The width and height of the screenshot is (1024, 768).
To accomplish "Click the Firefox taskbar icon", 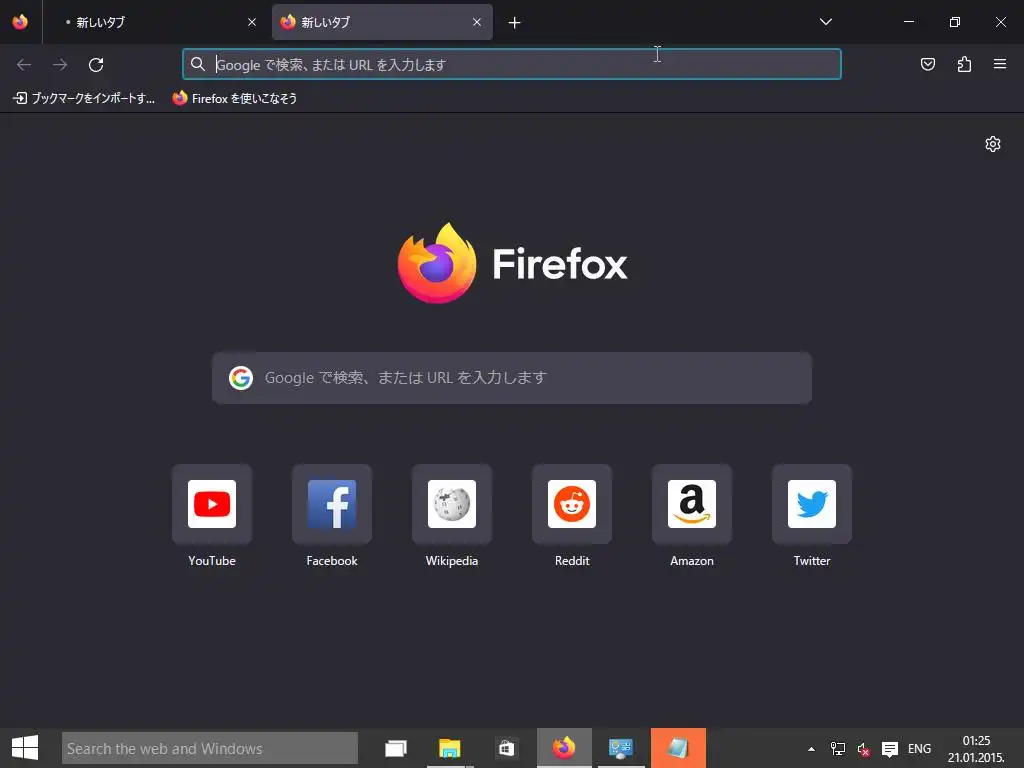I will coord(564,748).
